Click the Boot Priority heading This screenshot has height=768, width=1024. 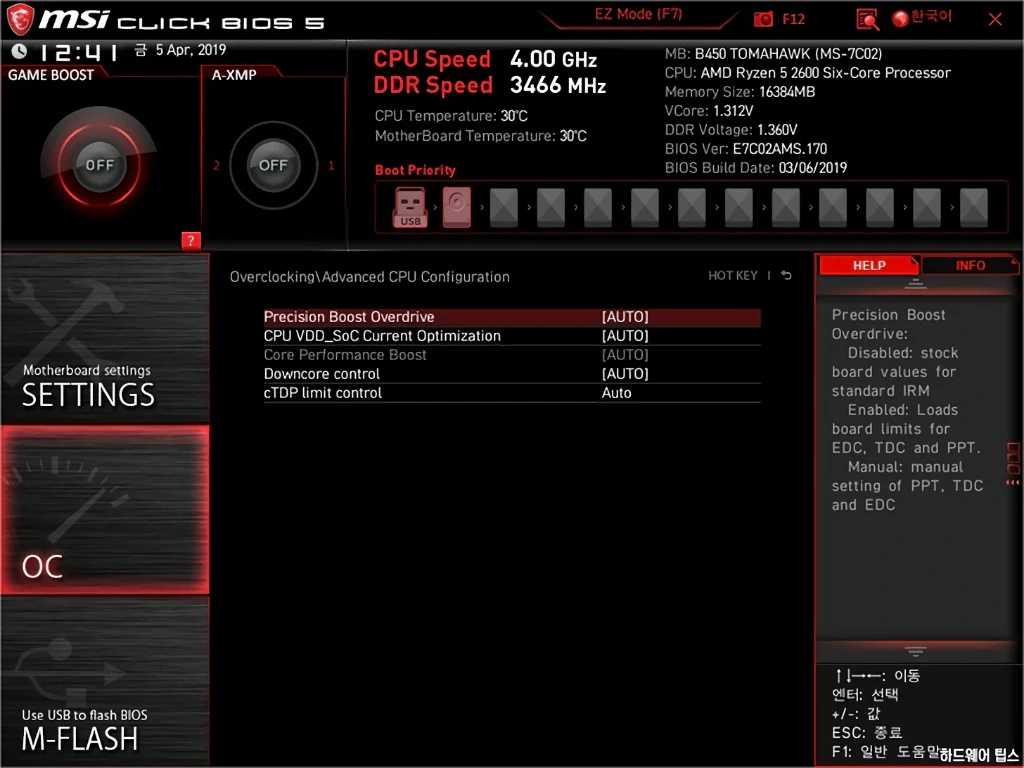415,170
